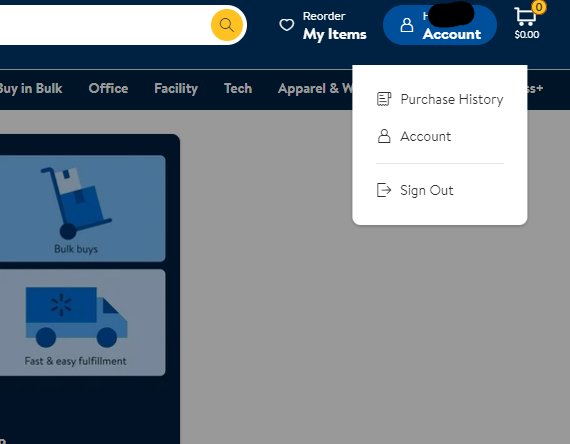The height and width of the screenshot is (444, 570).
Task: Click the yellow search magnifier button
Action: (x=227, y=25)
